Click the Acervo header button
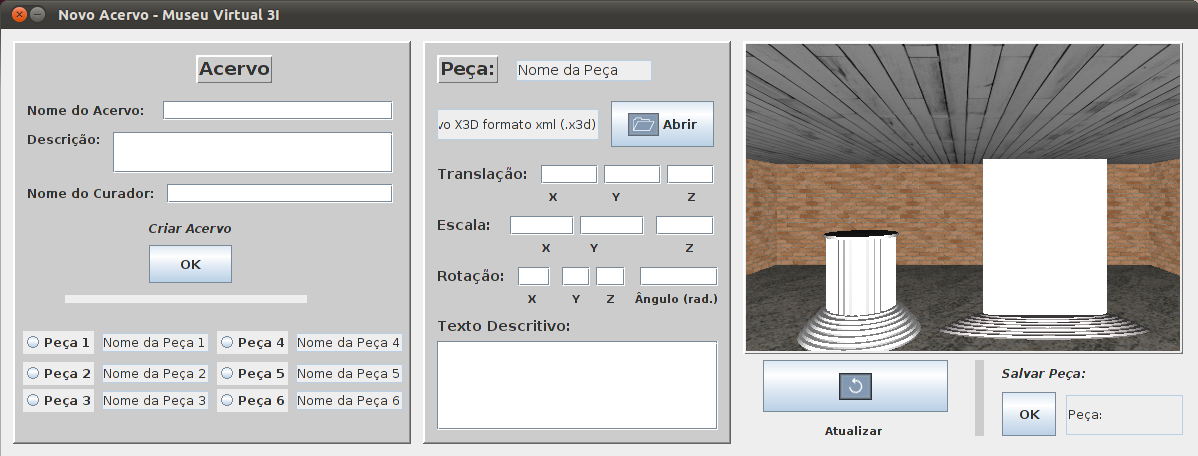Screen dimensions: 1198x456 point(235,70)
